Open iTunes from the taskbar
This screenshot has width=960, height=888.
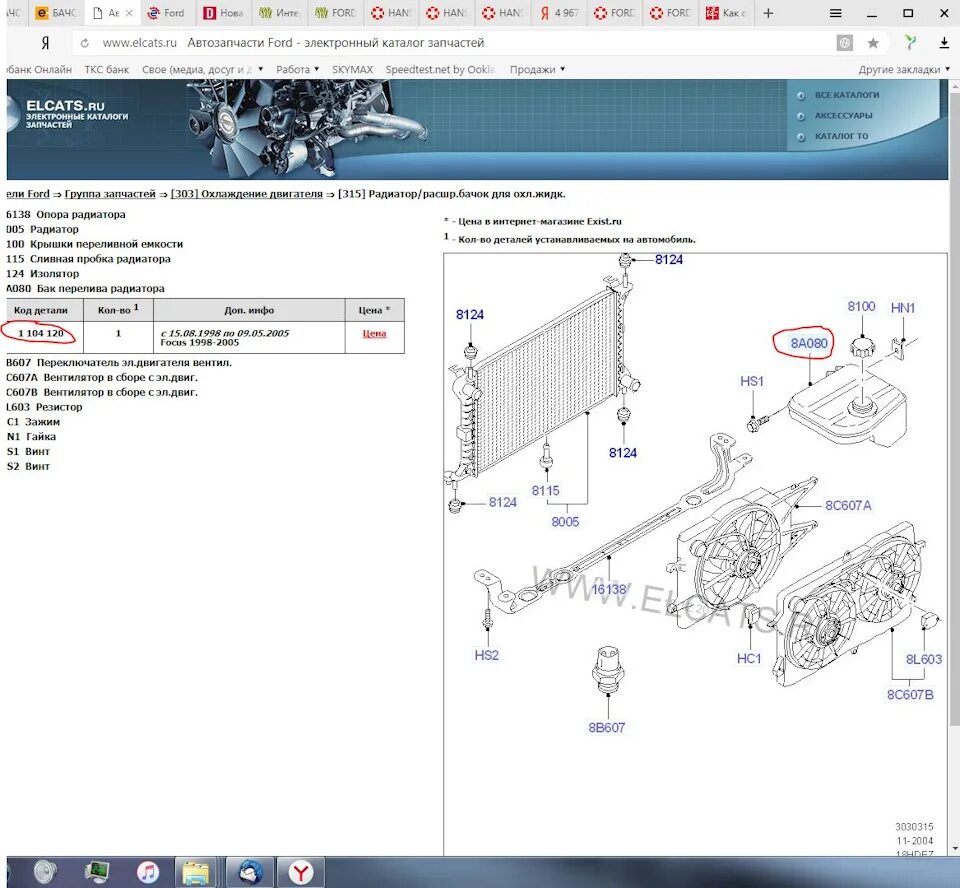pyautogui.click(x=148, y=872)
